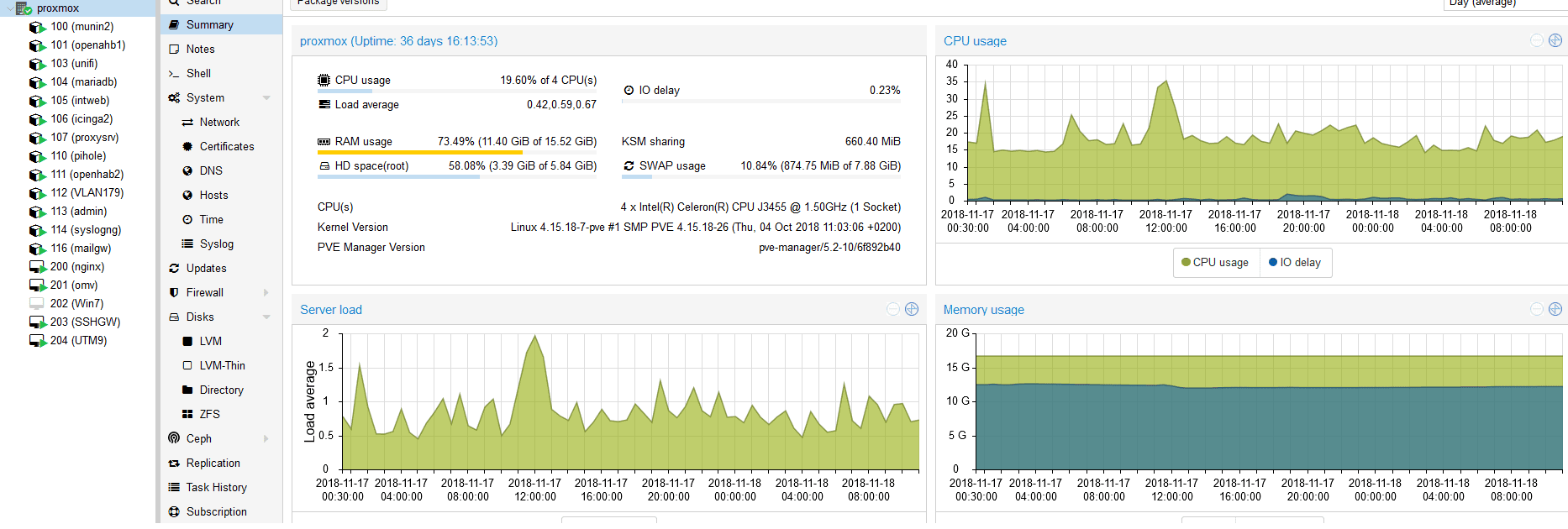1568x529 pixels.
Task: Select VM 201 (omv)
Action: [x=74, y=285]
